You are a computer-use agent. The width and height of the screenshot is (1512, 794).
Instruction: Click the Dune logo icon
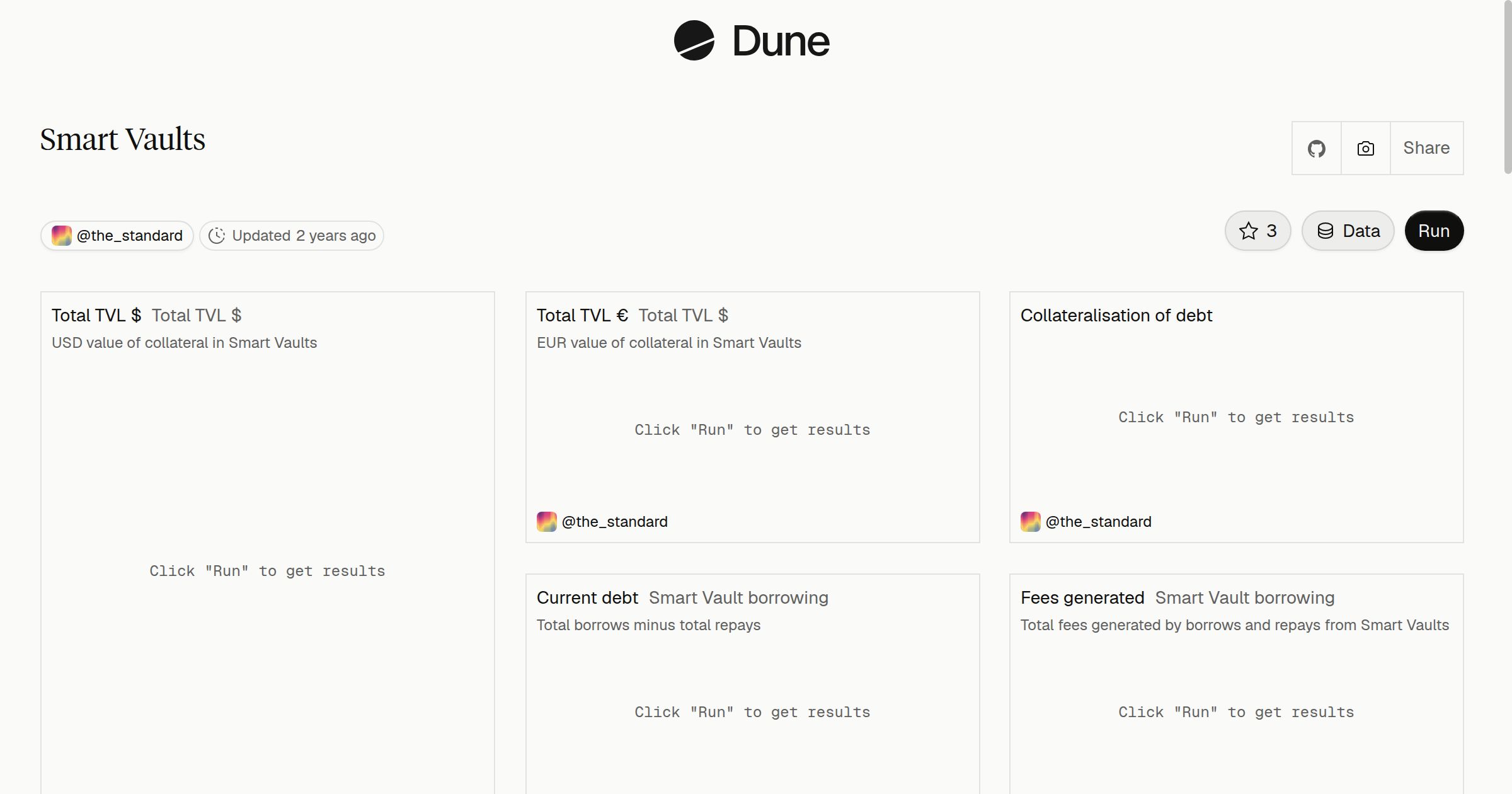tap(694, 40)
